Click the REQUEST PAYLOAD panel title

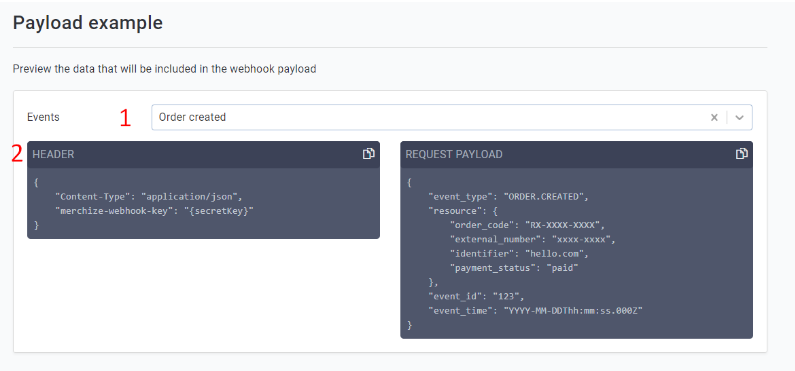pos(454,155)
